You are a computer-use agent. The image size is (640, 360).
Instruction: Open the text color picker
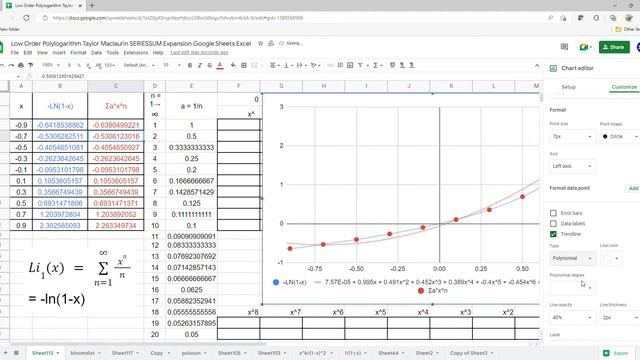(x=220, y=65)
